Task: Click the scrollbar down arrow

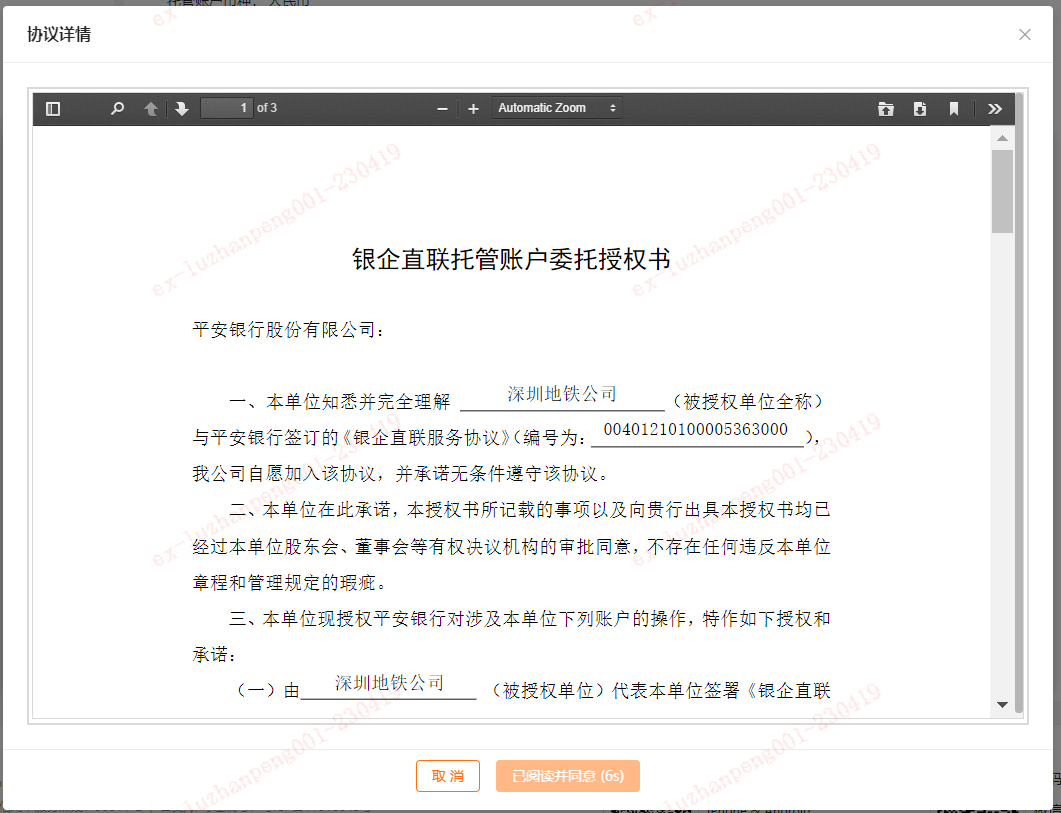Action: pos(1002,705)
